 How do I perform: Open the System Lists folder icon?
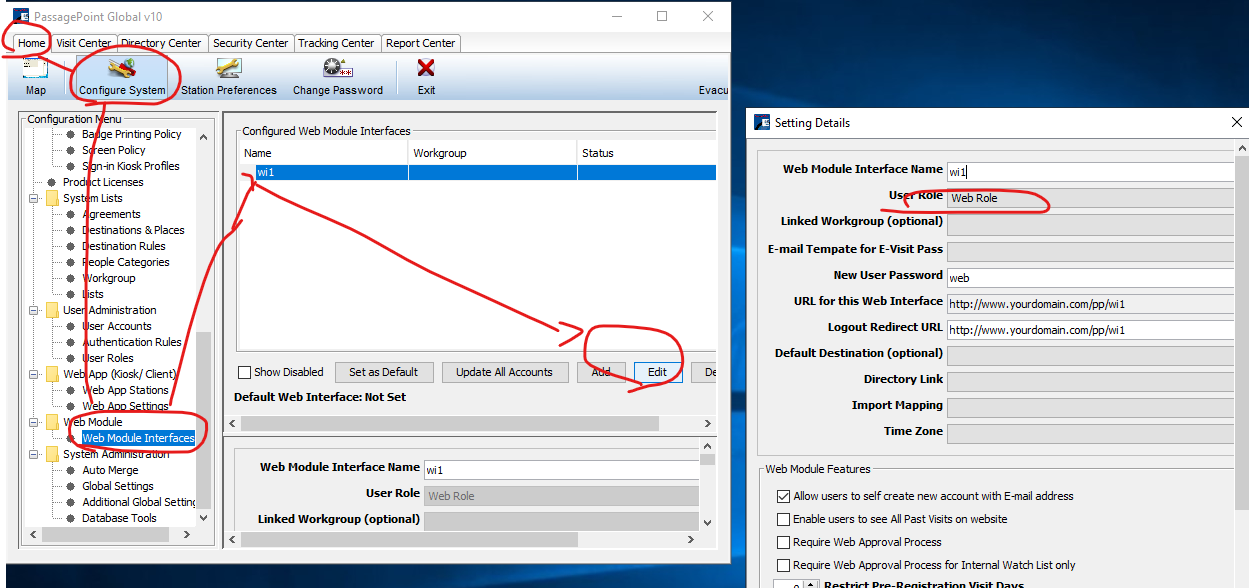[52, 198]
